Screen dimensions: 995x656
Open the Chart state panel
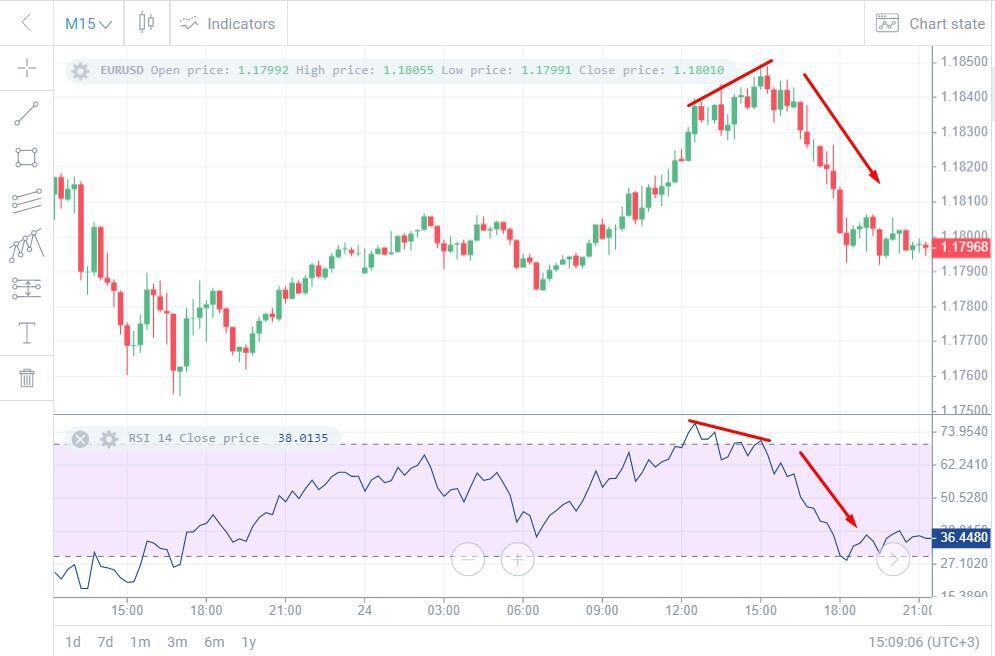(930, 23)
